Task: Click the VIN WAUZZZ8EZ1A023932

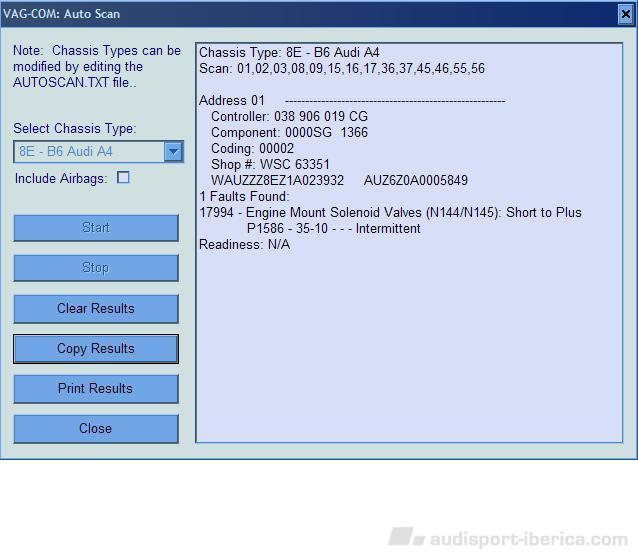Action: click(x=277, y=180)
